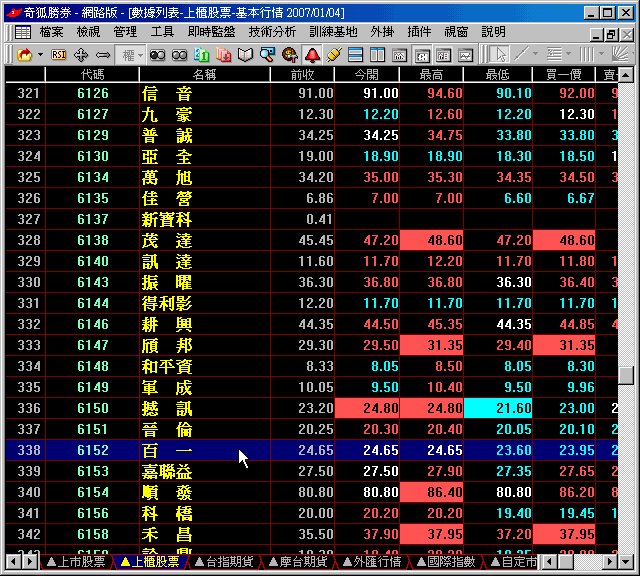
Task: Open the 插件 menu
Action: coord(419,32)
